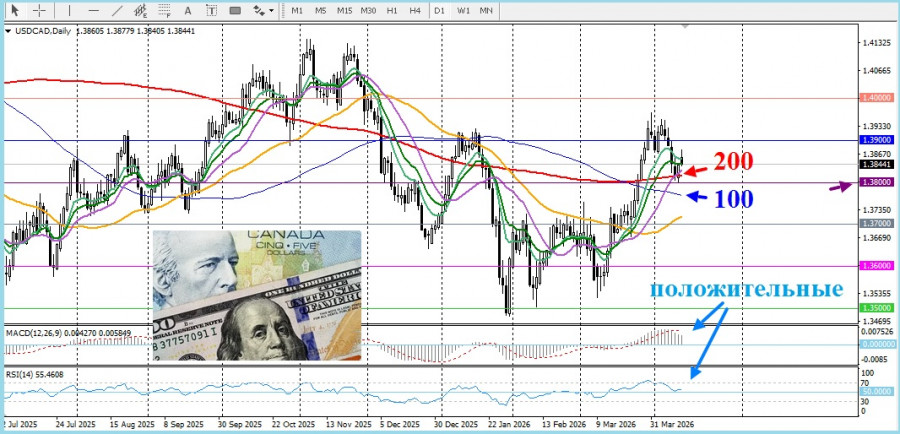Click the 31 Mar 2026 date label

pyautogui.click(x=673, y=424)
